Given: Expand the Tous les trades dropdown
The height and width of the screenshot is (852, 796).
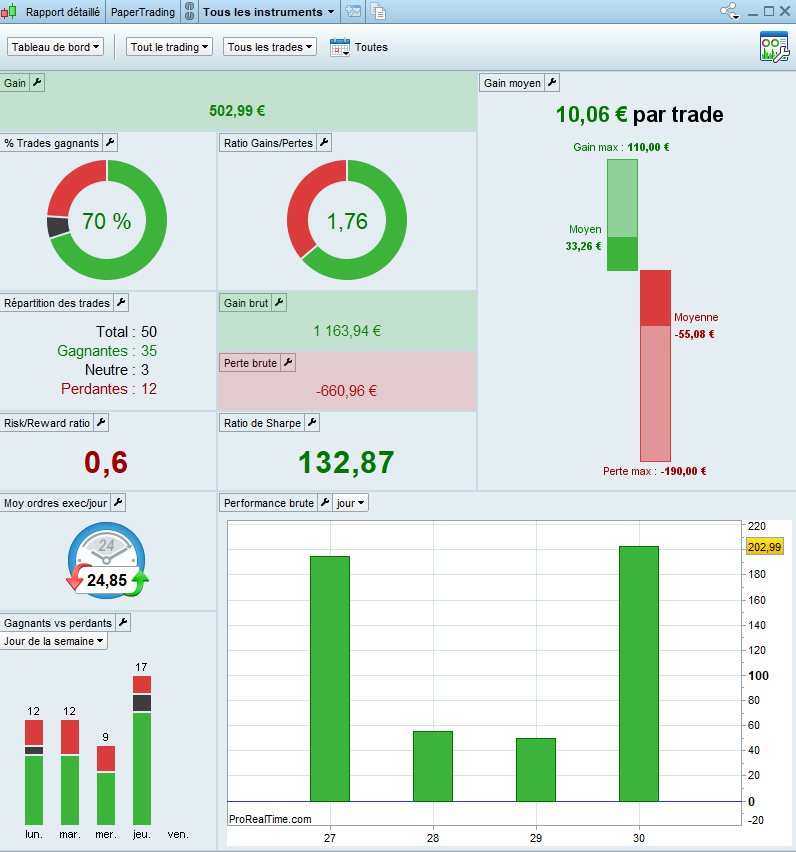Looking at the screenshot, I should pos(269,47).
